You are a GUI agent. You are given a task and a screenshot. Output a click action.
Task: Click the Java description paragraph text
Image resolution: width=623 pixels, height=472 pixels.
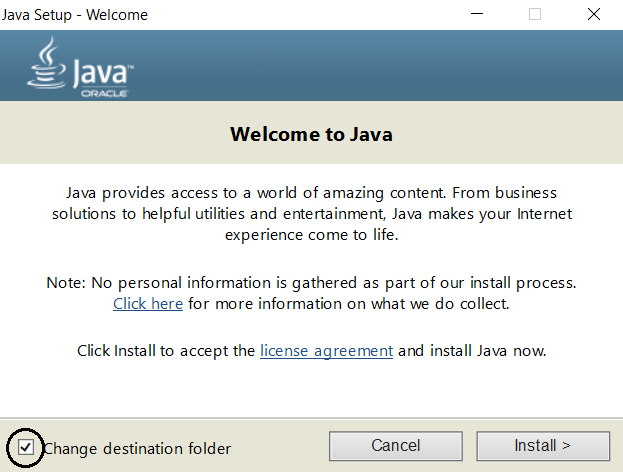(311, 213)
